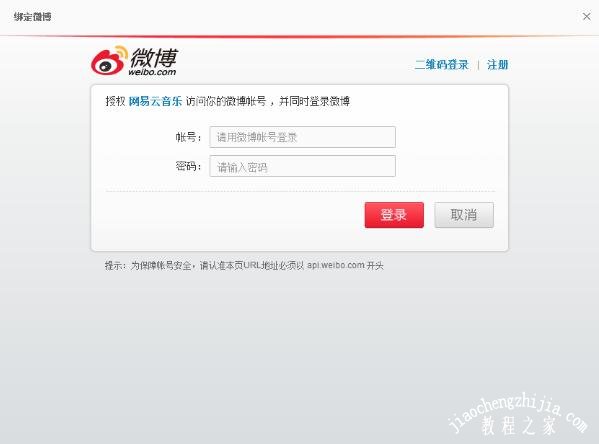Click the 并同时登录微博 message text

coord(314,101)
